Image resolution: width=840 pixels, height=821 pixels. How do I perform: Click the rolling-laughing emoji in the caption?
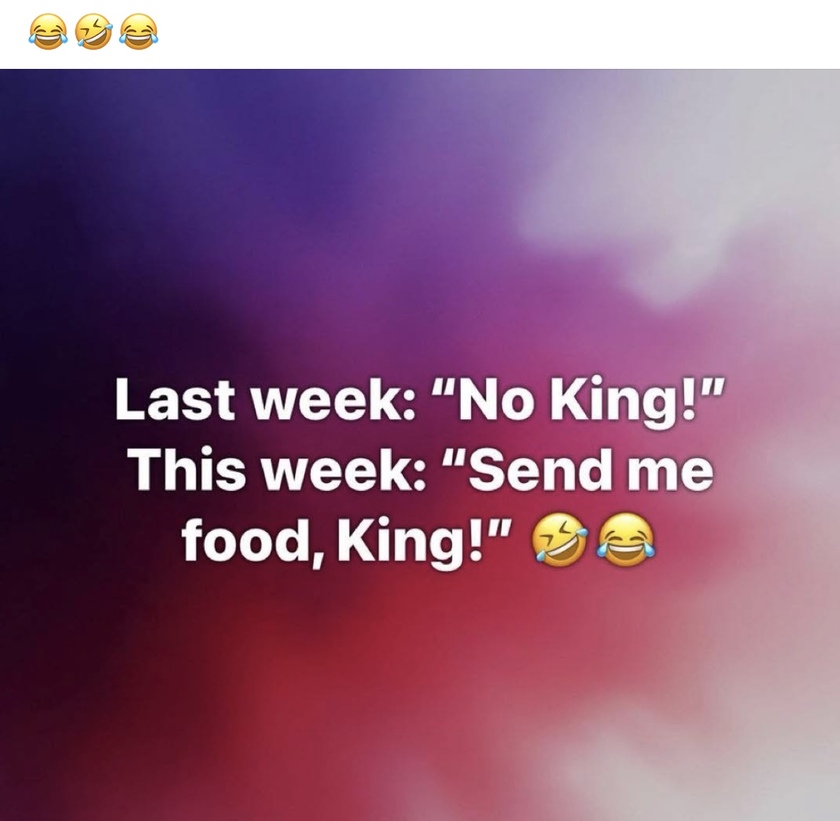pyautogui.click(x=93, y=32)
